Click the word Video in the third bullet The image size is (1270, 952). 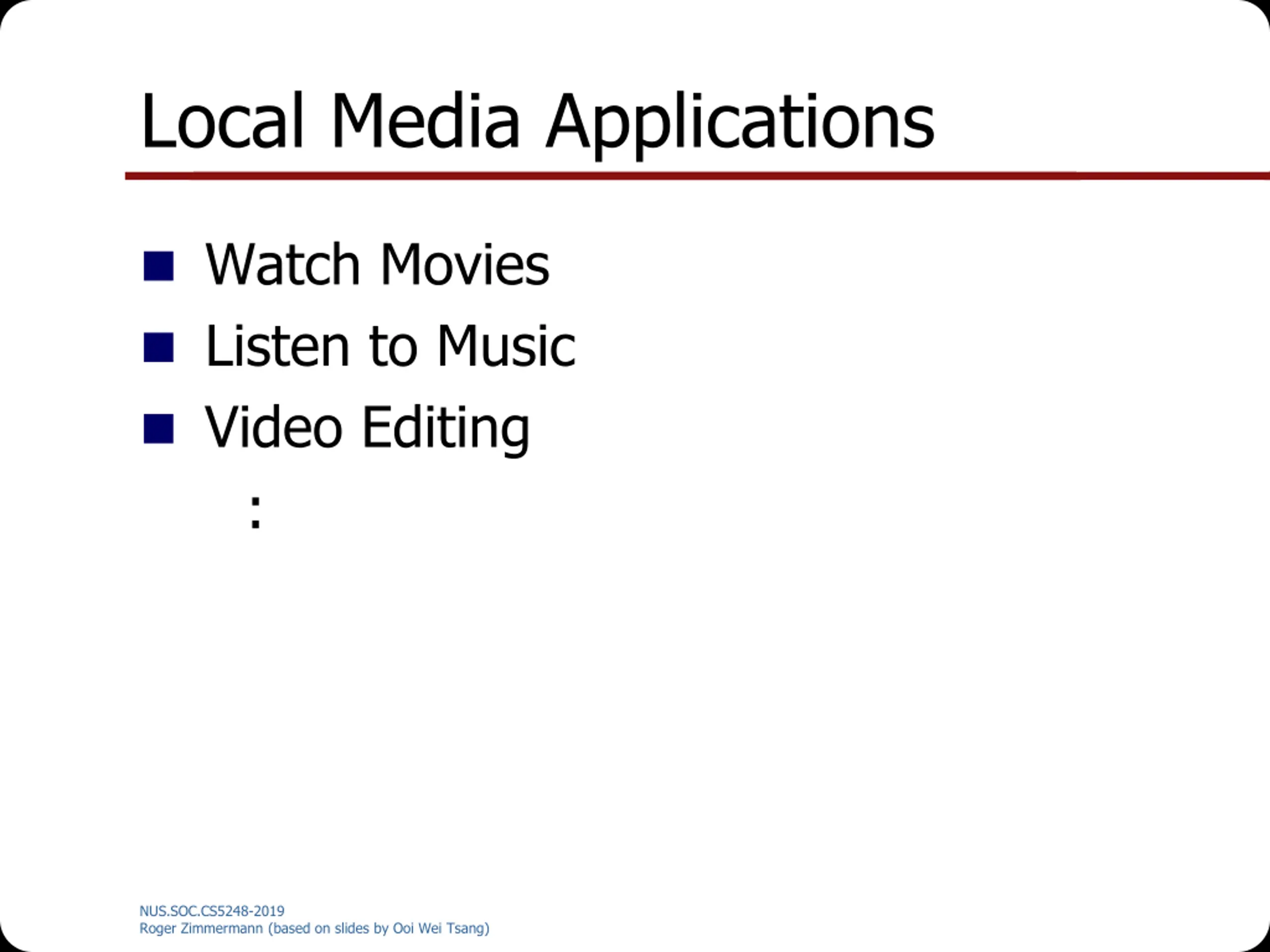(x=274, y=427)
